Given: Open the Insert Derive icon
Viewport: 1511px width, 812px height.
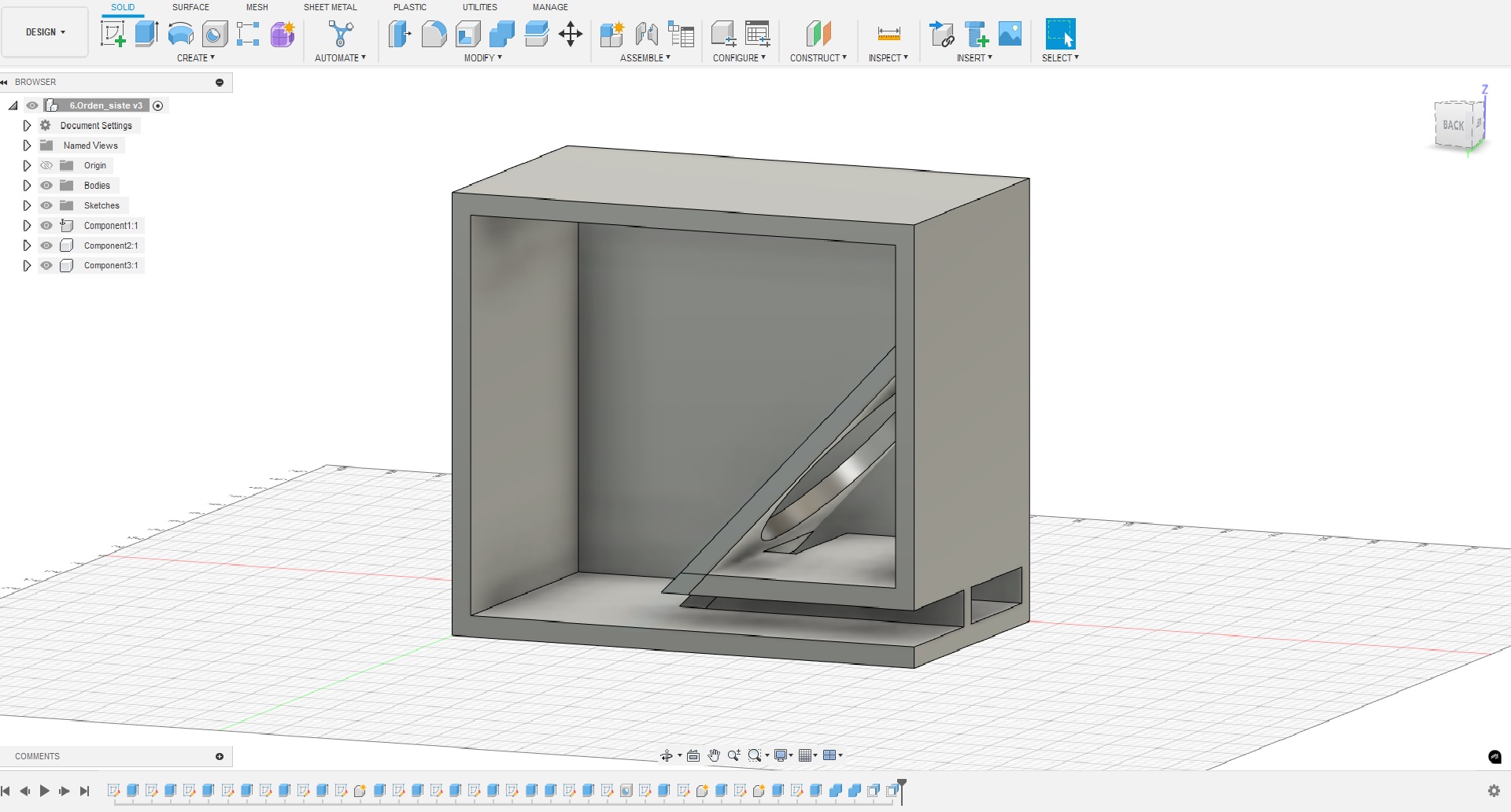Looking at the screenshot, I should [941, 34].
